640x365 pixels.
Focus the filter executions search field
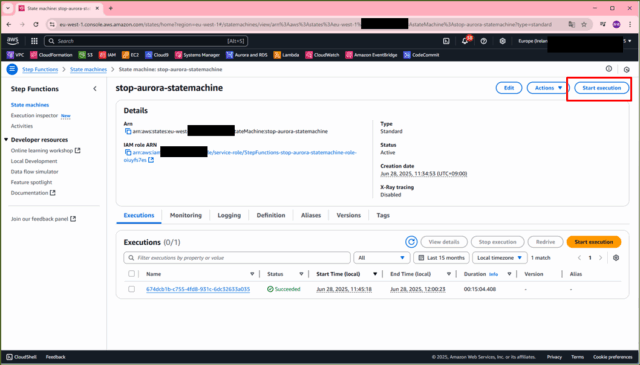237,258
